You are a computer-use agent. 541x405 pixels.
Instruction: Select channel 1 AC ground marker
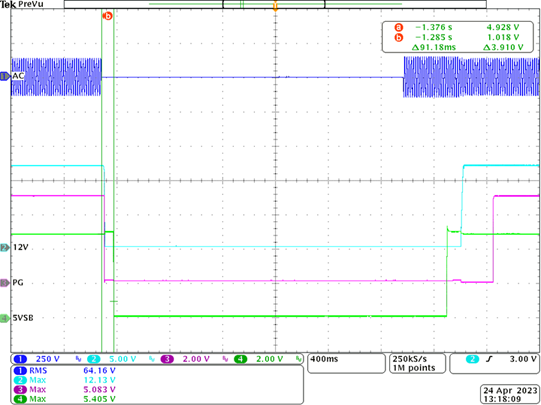[5, 76]
